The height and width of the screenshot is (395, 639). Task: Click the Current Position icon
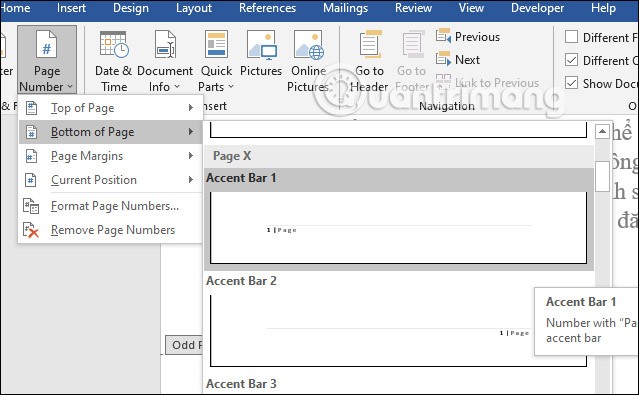31,180
